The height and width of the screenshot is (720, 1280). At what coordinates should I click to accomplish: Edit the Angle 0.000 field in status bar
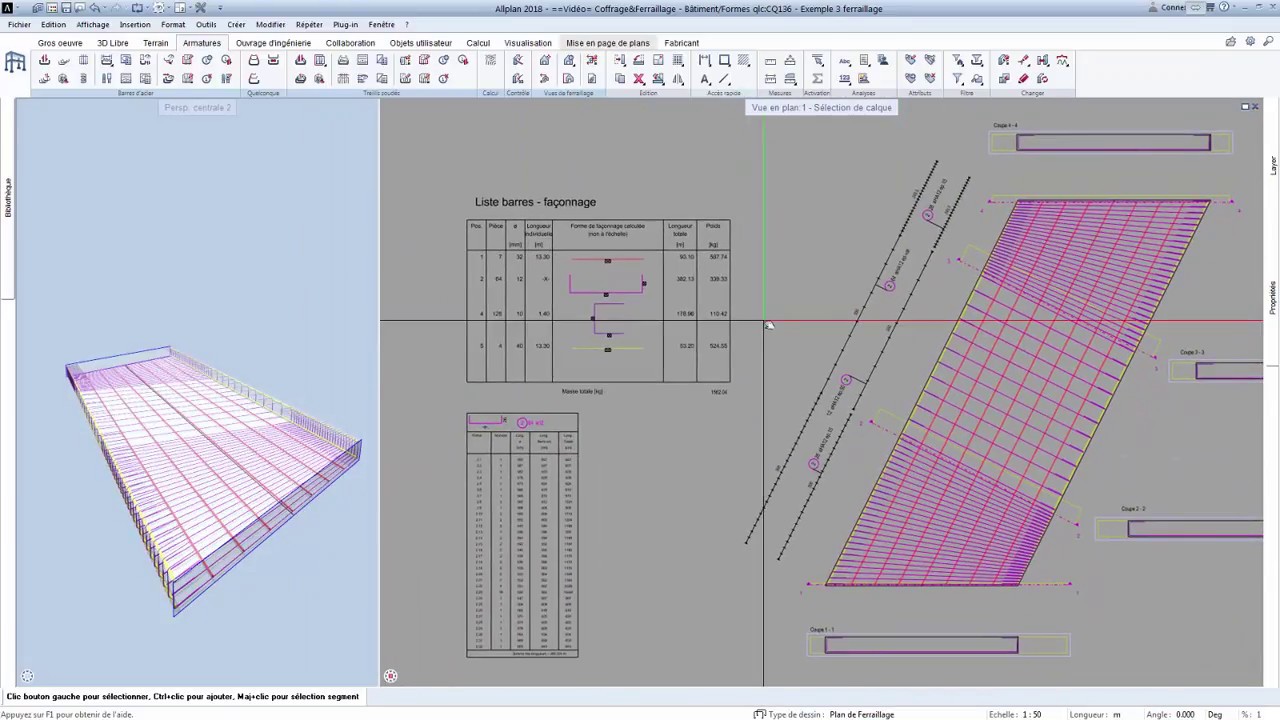[1185, 714]
